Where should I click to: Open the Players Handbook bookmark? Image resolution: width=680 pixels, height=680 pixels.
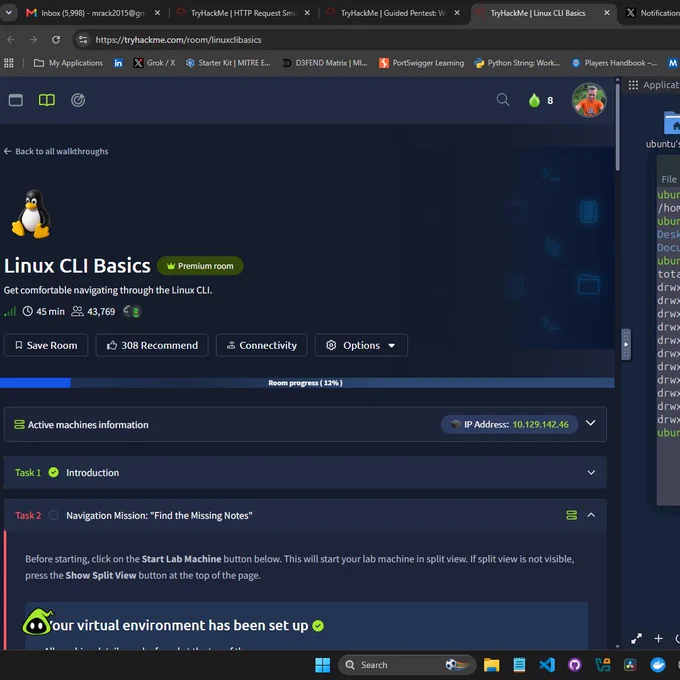pyautogui.click(x=614, y=63)
